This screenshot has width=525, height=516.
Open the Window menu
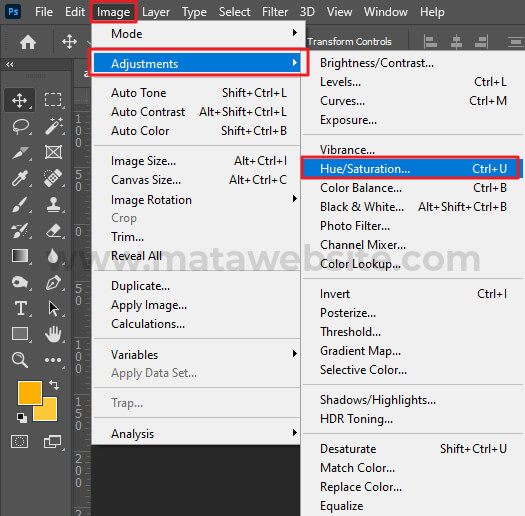click(x=385, y=12)
